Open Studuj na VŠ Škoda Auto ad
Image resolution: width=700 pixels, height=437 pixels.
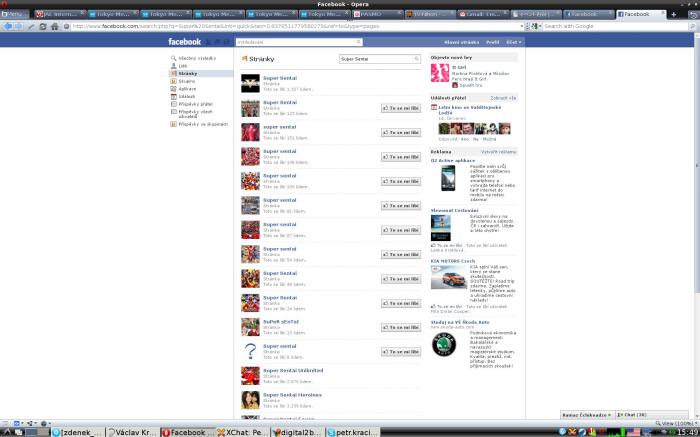pos(460,322)
